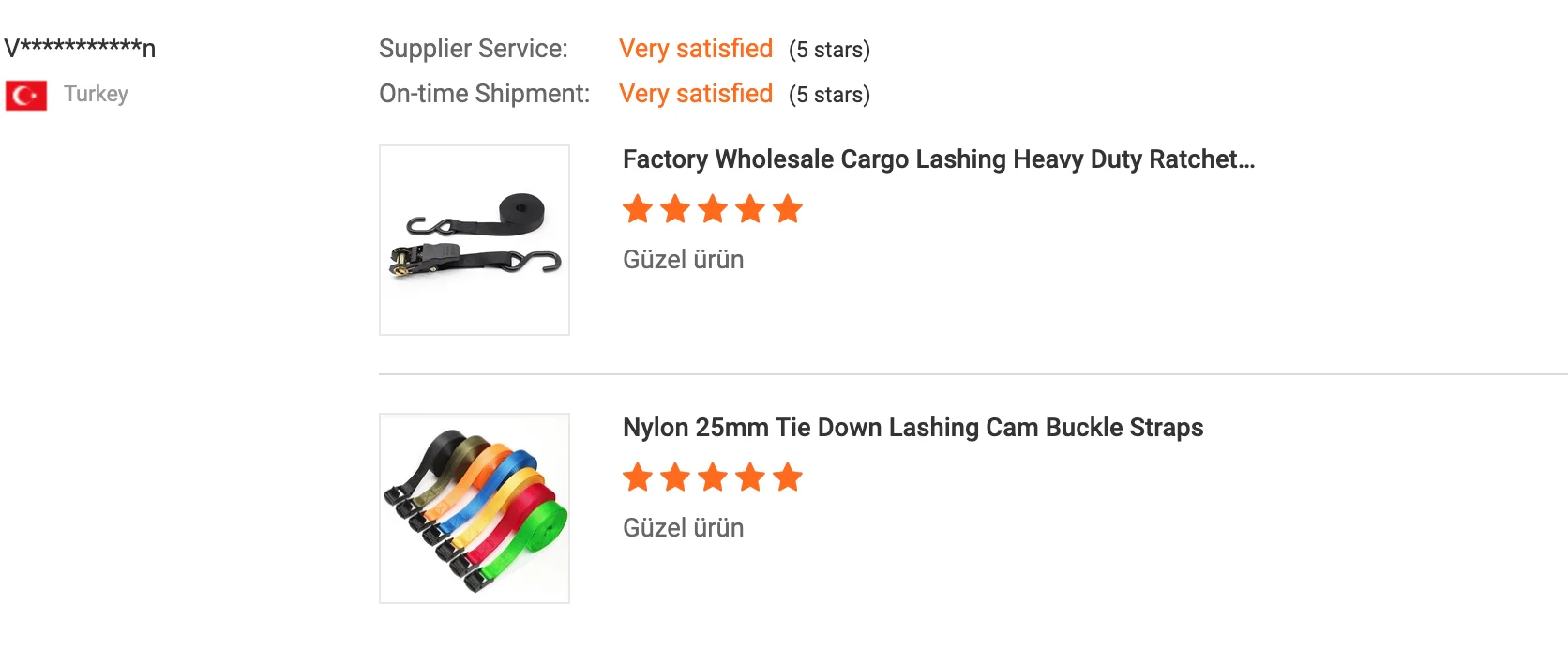Click the reviewer name V***********n

80,48
